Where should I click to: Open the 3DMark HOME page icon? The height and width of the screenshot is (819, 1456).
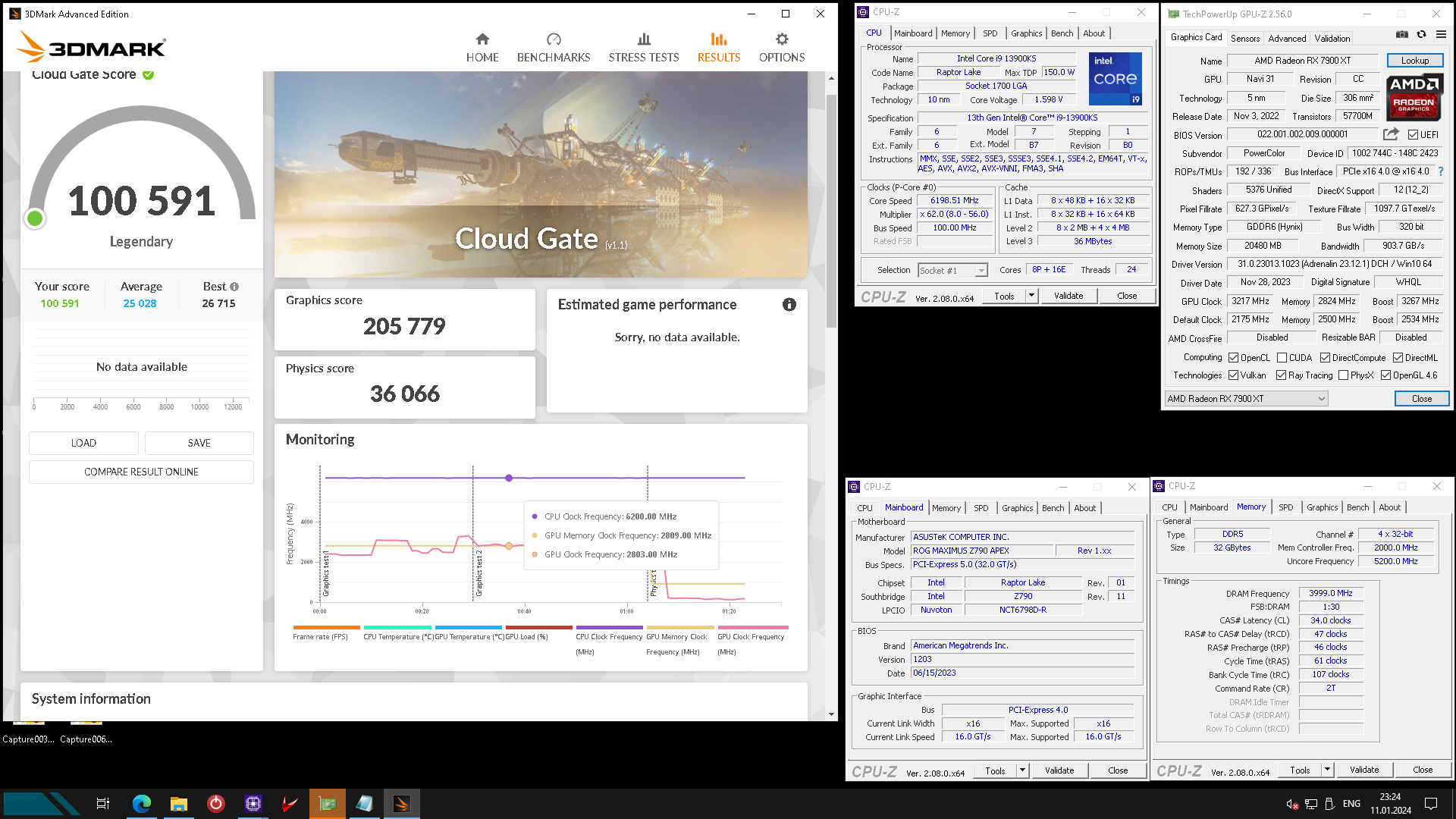(x=482, y=39)
